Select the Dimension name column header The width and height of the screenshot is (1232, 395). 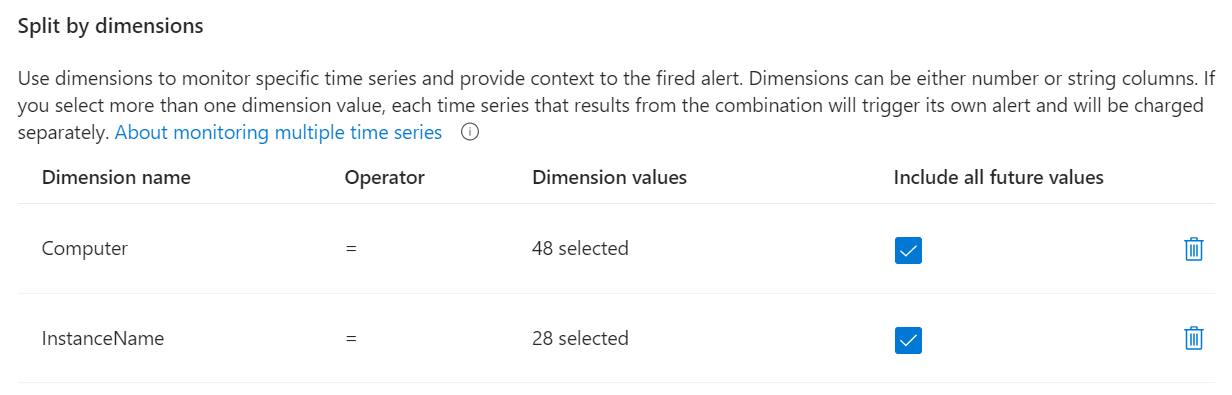116,178
